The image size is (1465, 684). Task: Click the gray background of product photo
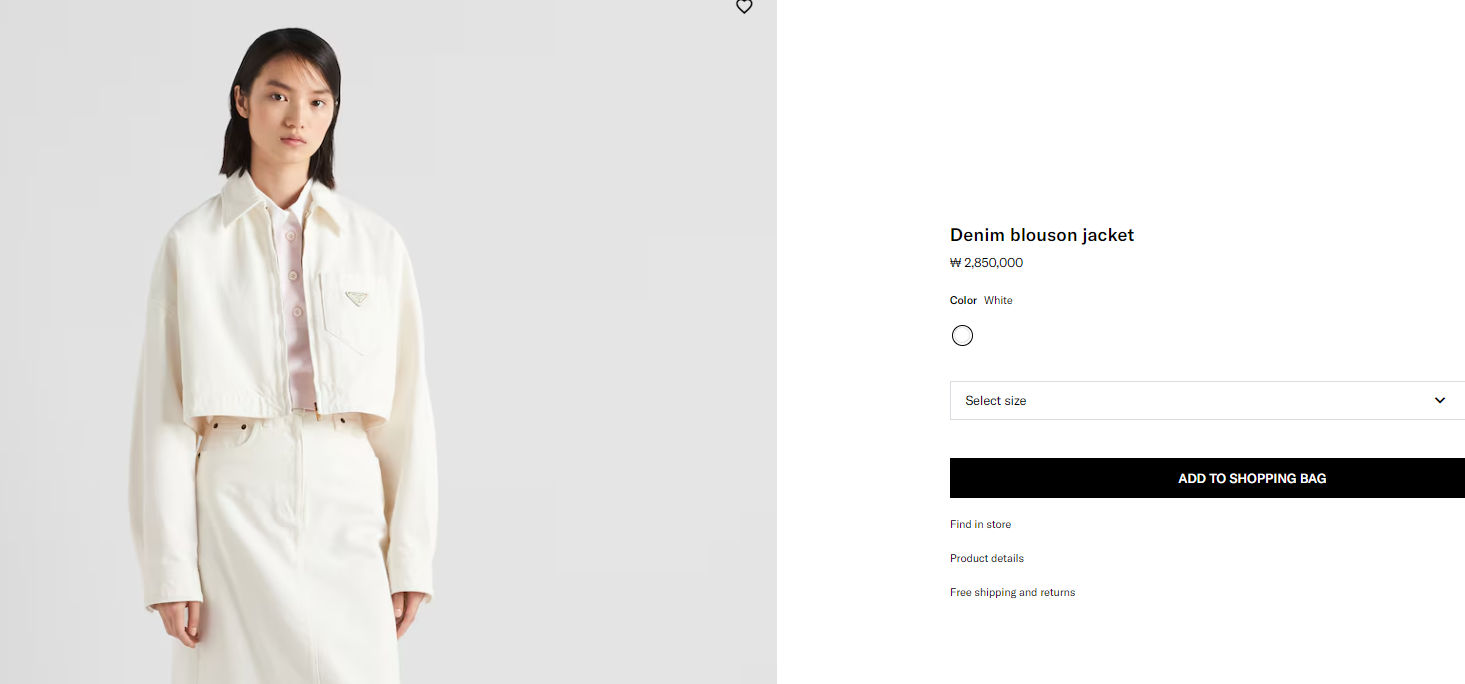click(600, 300)
